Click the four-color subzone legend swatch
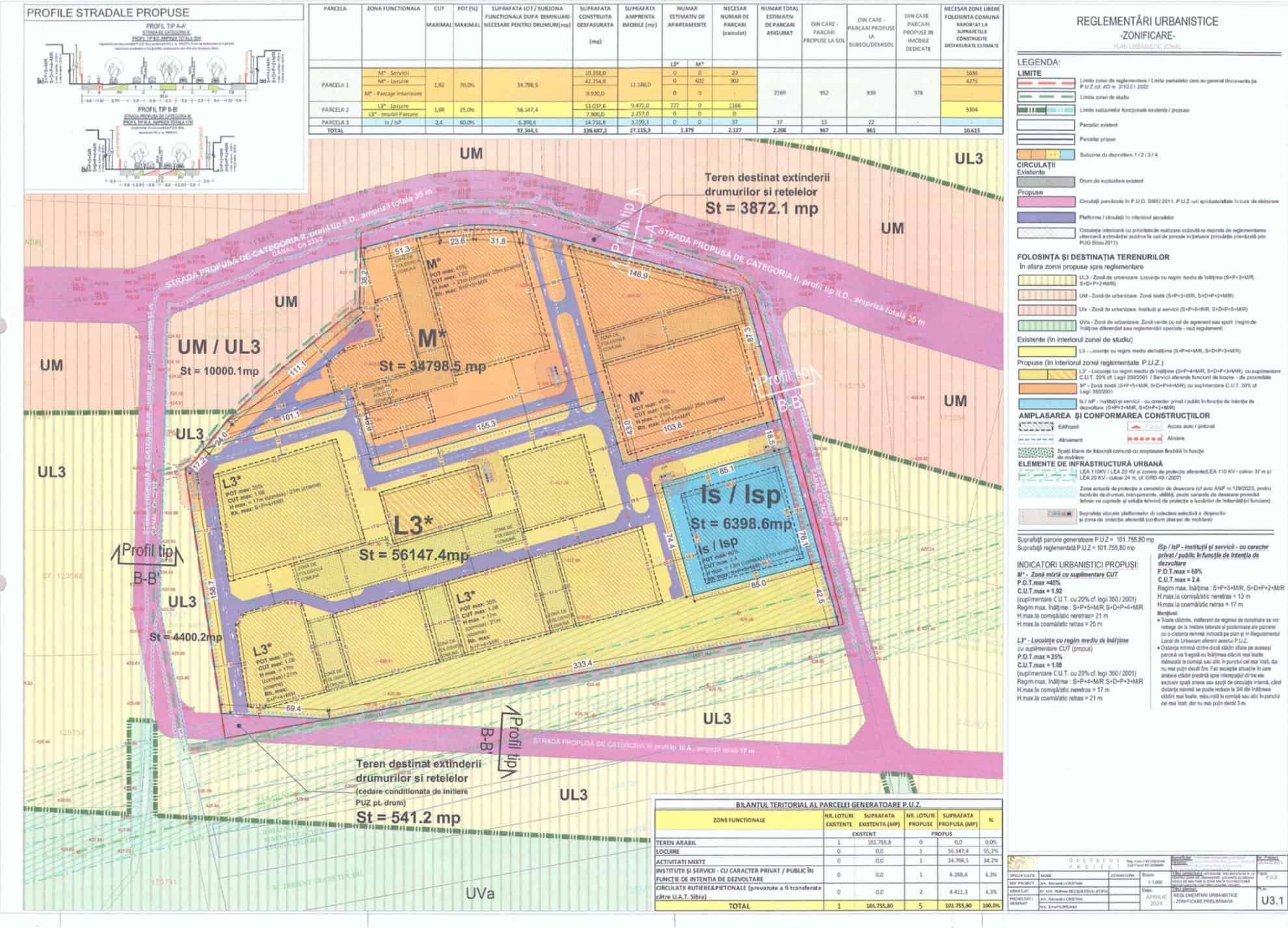The width and height of the screenshot is (1288, 928). click(x=1045, y=155)
